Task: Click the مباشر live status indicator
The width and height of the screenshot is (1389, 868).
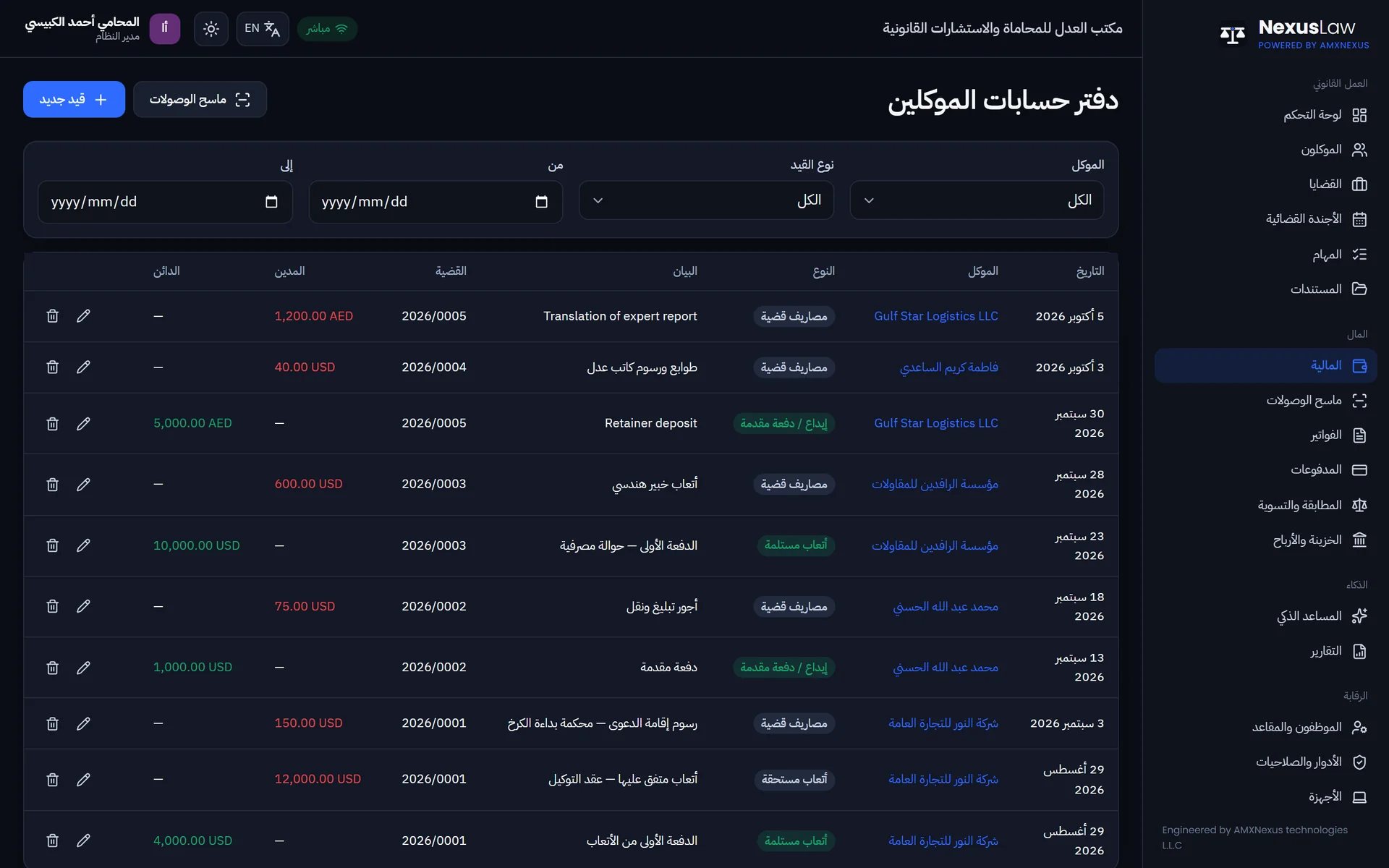Action: (327, 29)
